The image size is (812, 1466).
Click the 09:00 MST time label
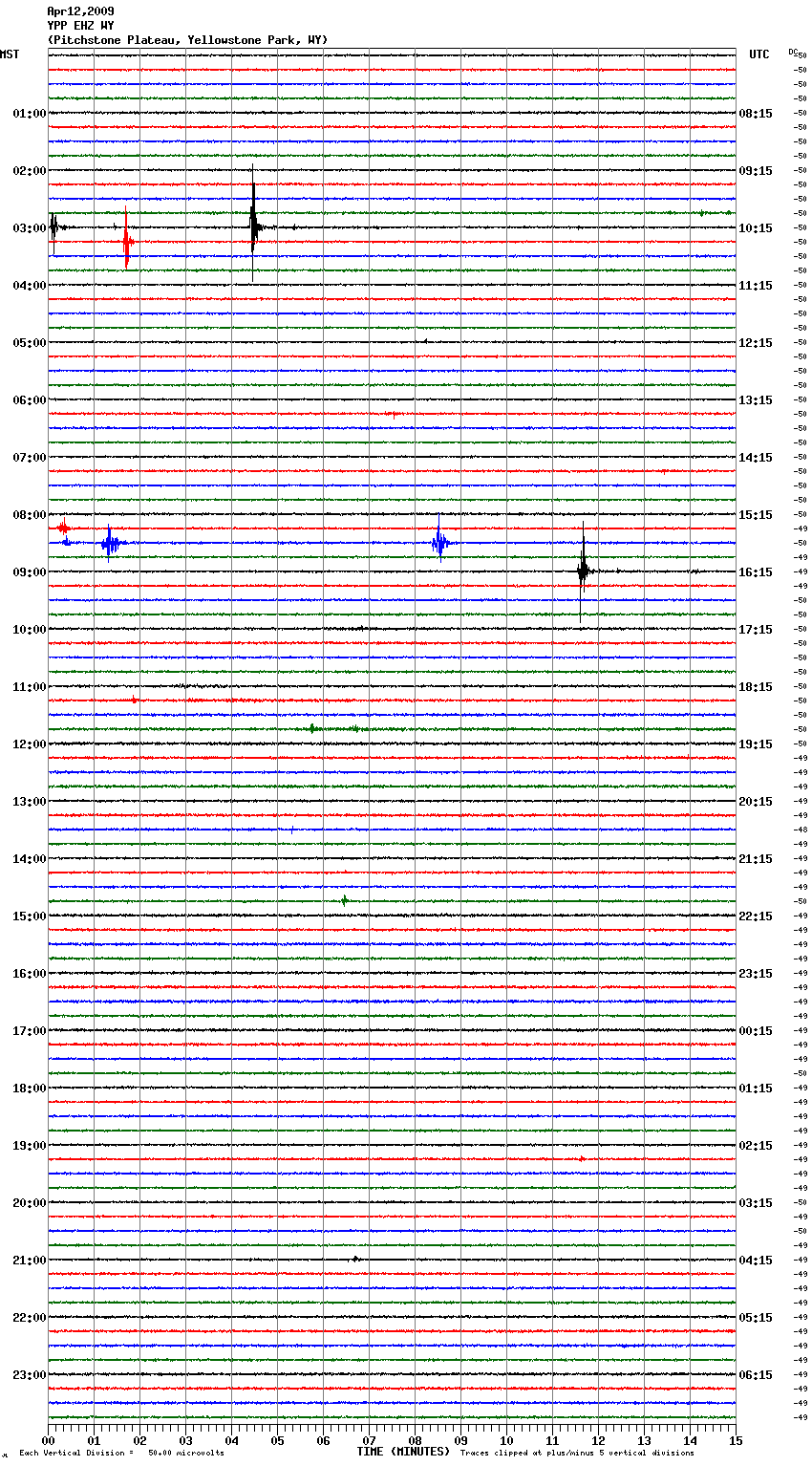(x=30, y=572)
